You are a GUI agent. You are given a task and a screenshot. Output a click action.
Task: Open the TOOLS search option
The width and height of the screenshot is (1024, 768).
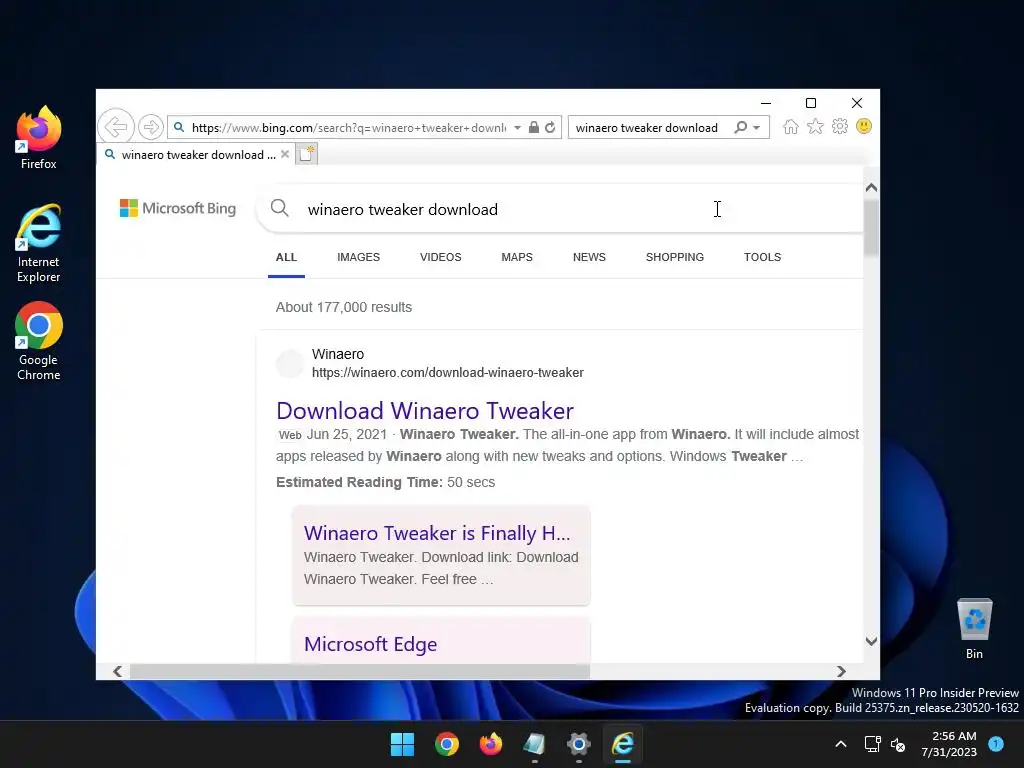tap(762, 257)
